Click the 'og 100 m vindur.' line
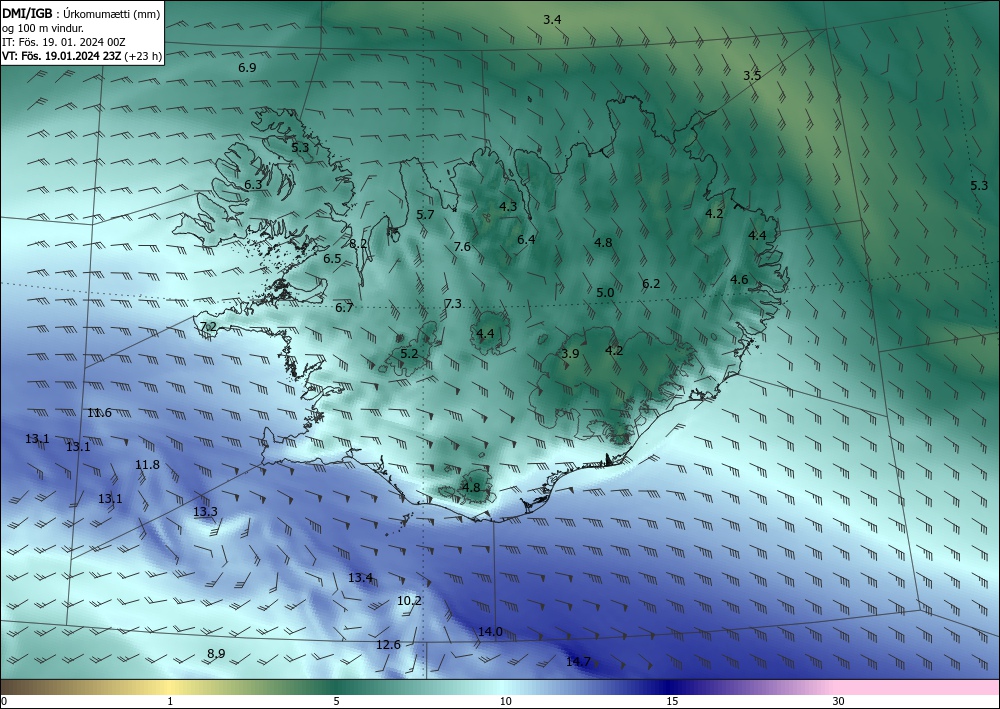The width and height of the screenshot is (1000, 709). [43, 28]
